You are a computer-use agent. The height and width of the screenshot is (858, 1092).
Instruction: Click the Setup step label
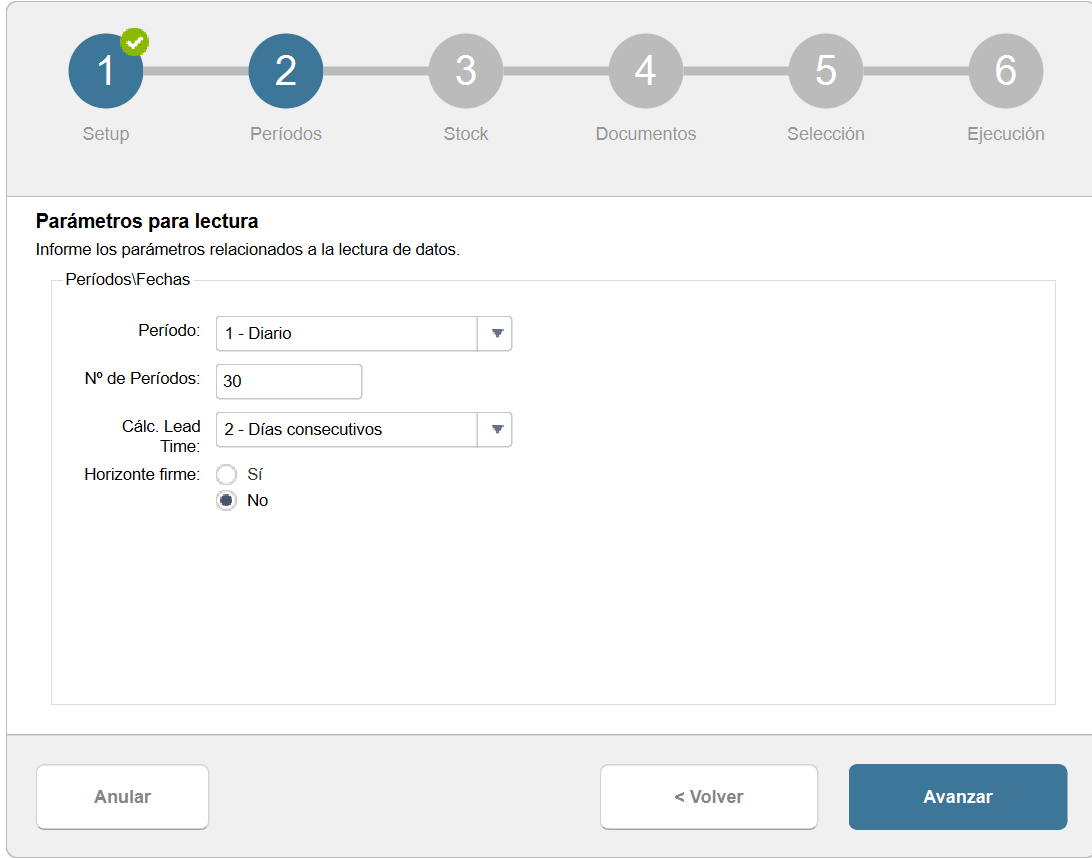(x=106, y=134)
